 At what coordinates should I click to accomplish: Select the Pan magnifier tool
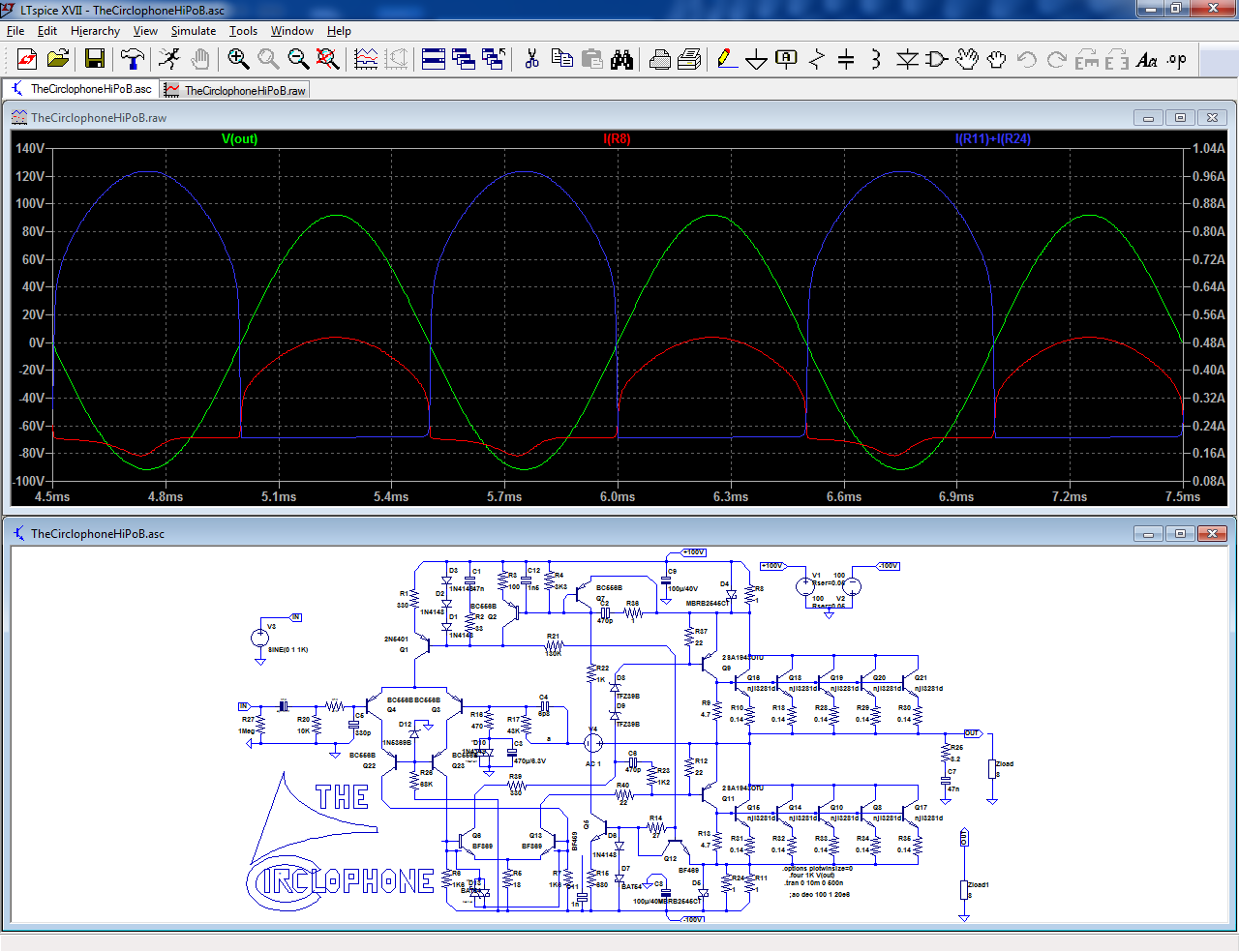coord(268,60)
